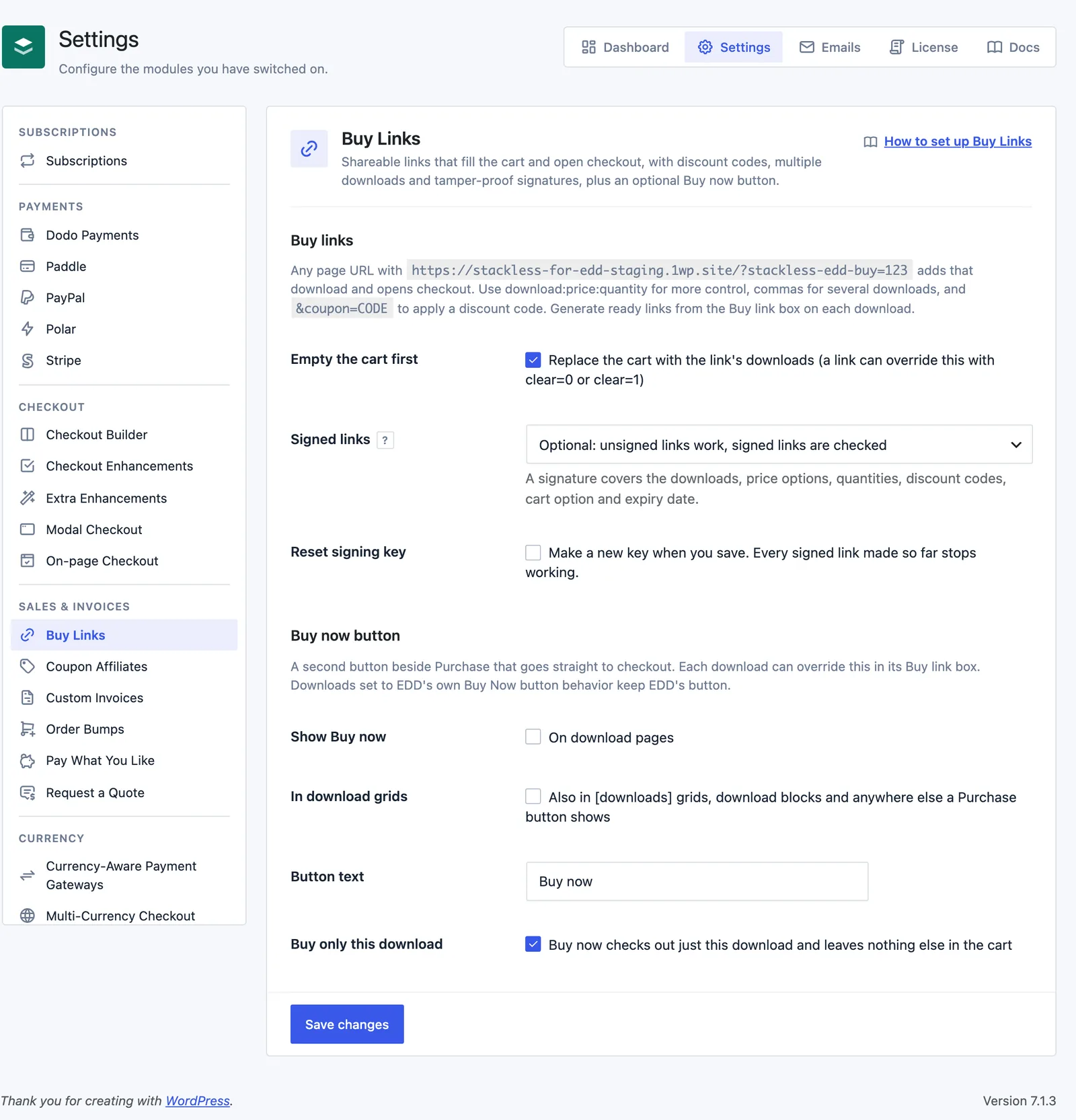1076x1120 pixels.
Task: Open the License tab
Action: pyautogui.click(x=923, y=47)
